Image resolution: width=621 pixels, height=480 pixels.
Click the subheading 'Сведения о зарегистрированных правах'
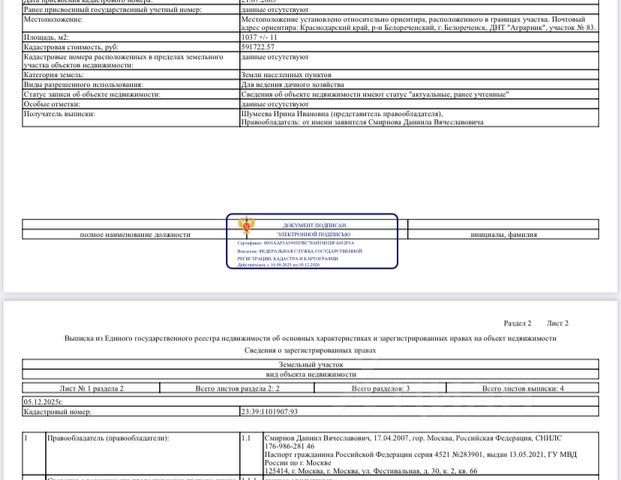(310, 350)
